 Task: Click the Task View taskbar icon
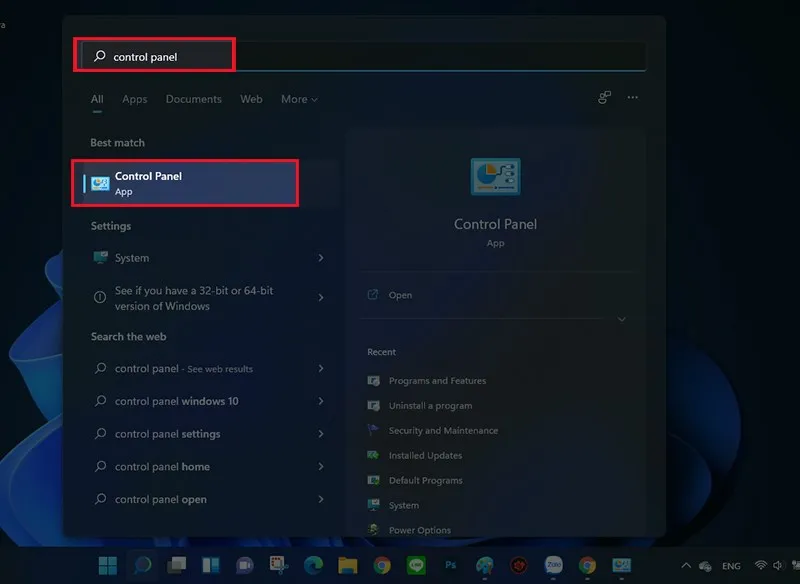pos(177,566)
